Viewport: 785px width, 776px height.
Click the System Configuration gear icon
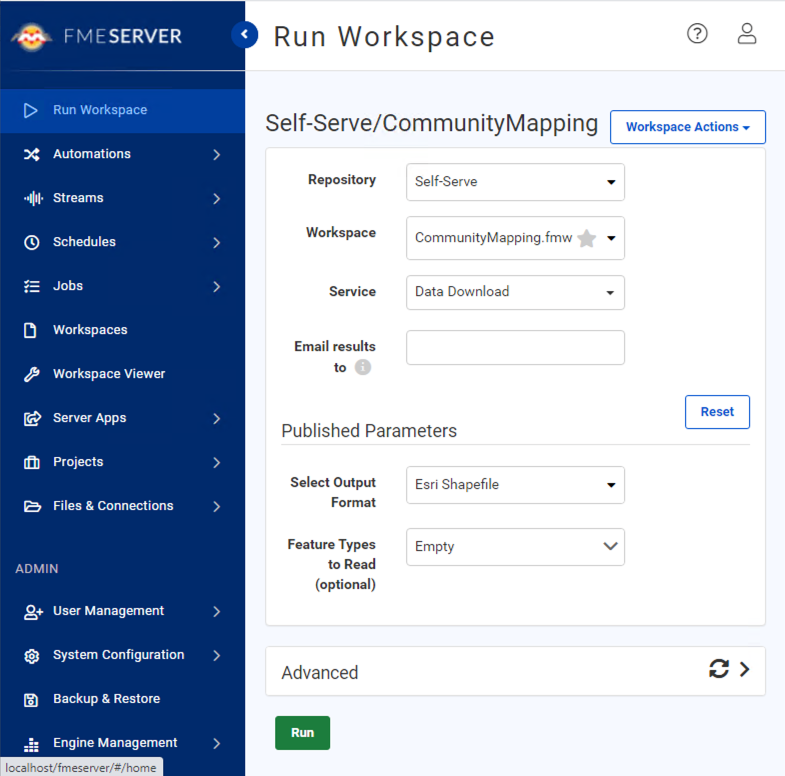(32, 656)
